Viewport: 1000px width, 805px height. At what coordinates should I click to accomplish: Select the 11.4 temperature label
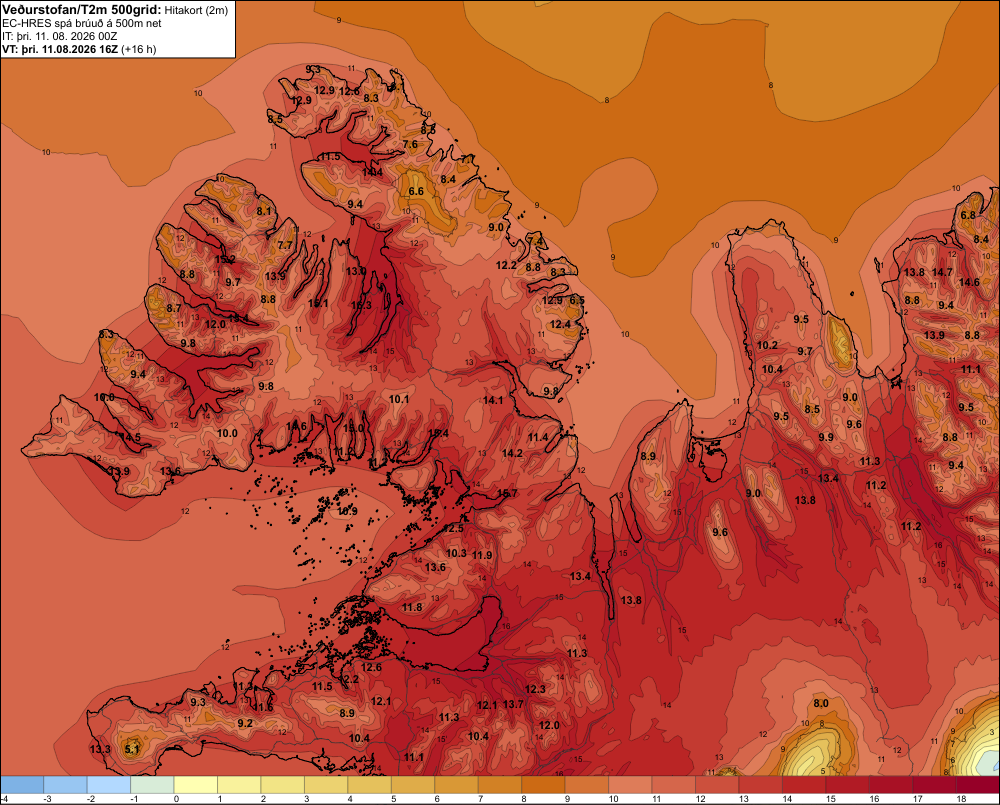point(538,438)
